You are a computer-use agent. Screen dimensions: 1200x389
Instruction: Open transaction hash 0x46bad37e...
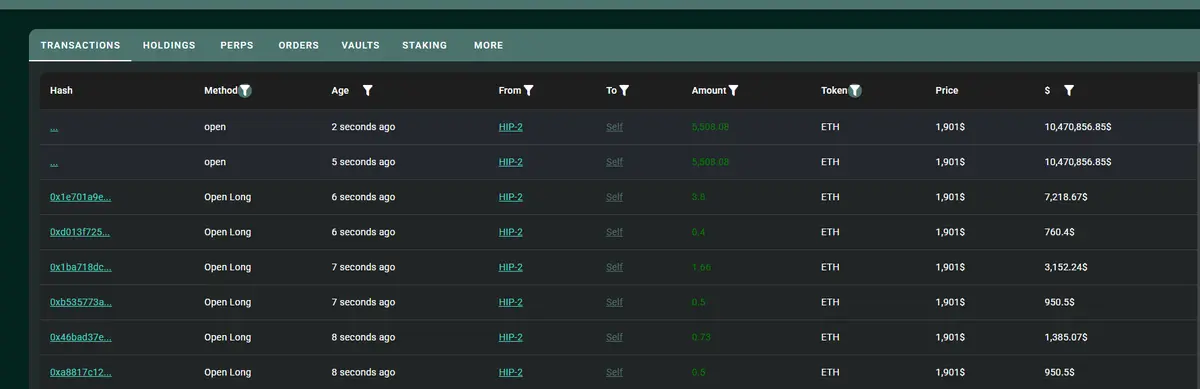coord(81,337)
